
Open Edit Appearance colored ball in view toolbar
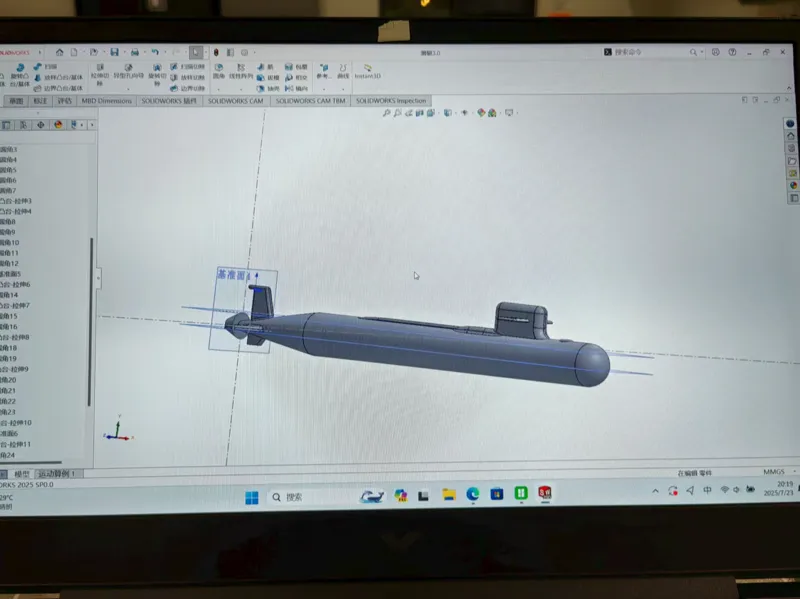[x=481, y=113]
